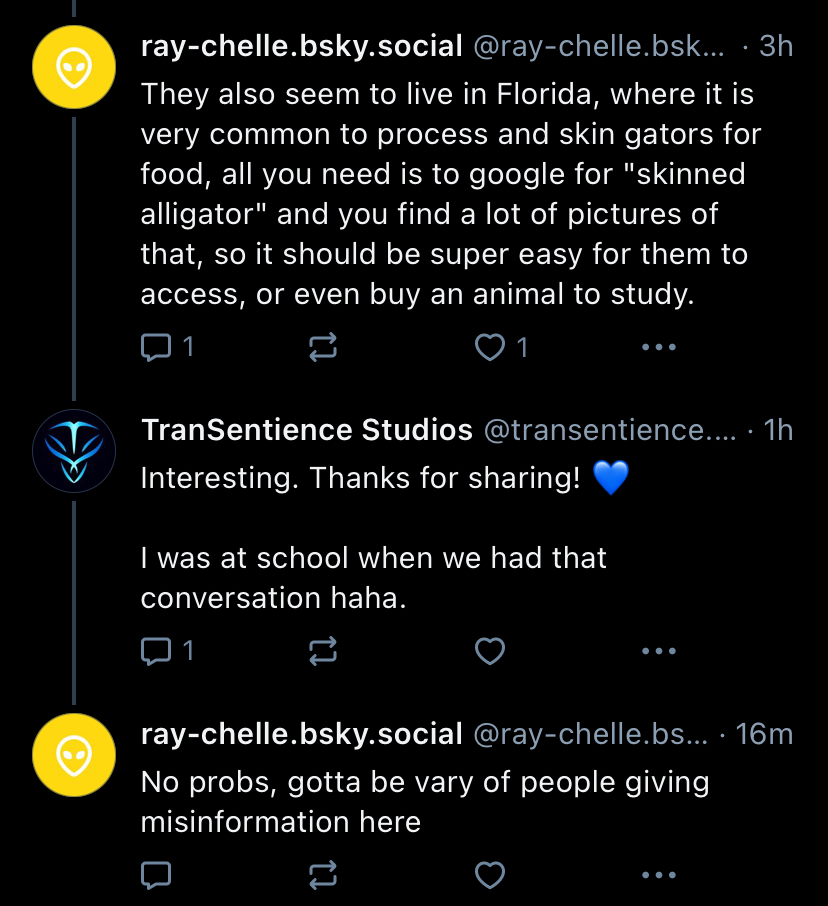Reply to the misinformation post
Image resolution: width=828 pixels, height=906 pixels.
point(157,875)
